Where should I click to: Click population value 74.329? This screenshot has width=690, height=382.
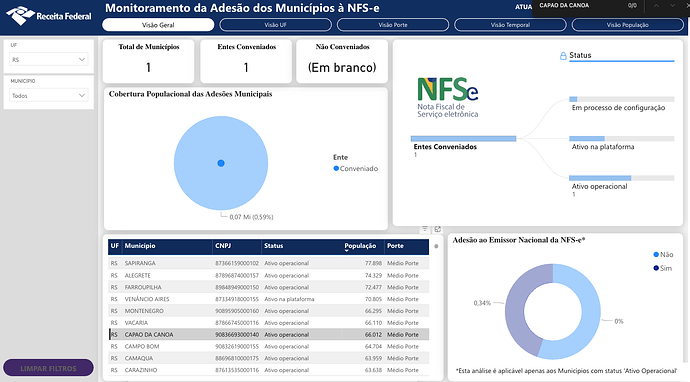[373, 275]
